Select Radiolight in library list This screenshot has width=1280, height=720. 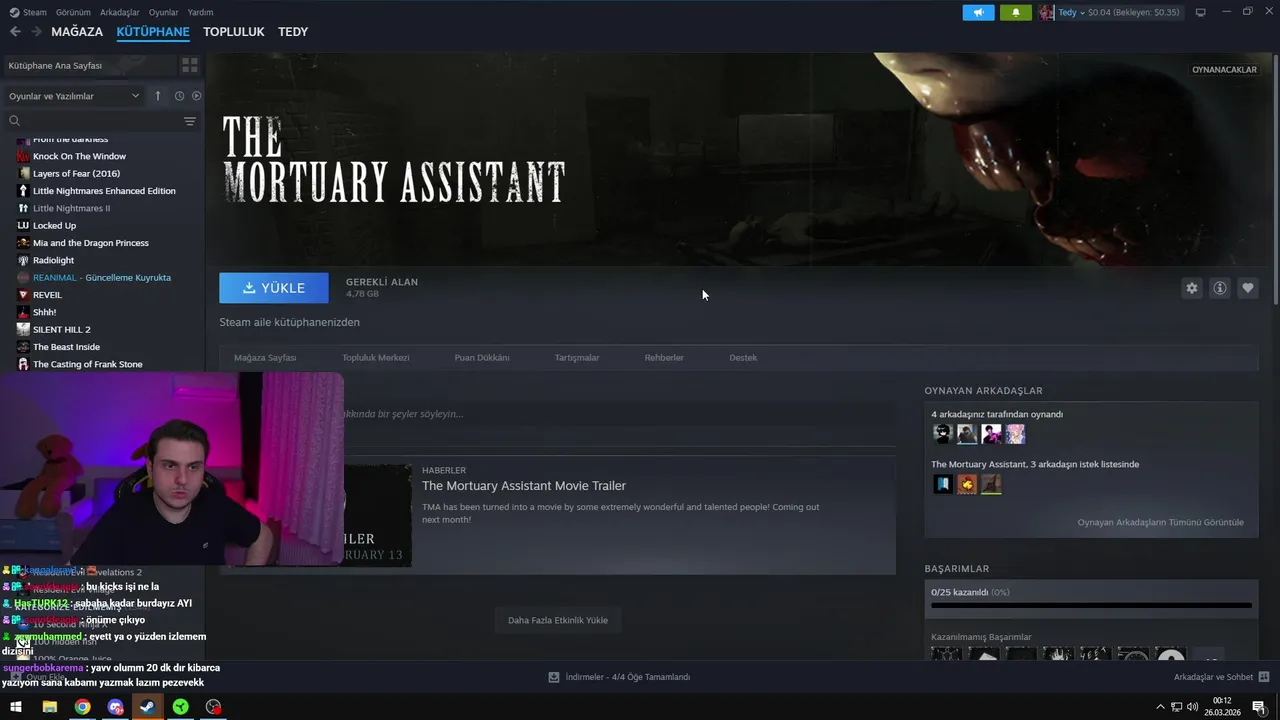[x=53, y=260]
